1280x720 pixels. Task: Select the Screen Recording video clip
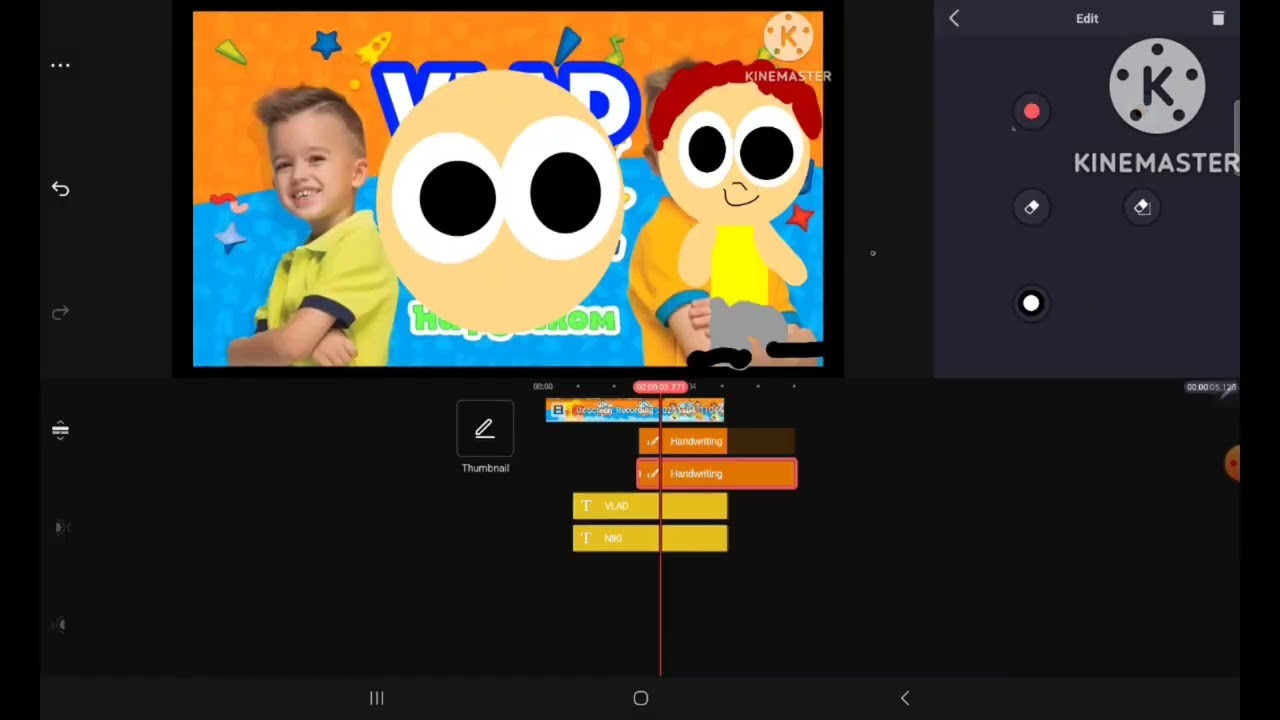pyautogui.click(x=635, y=410)
